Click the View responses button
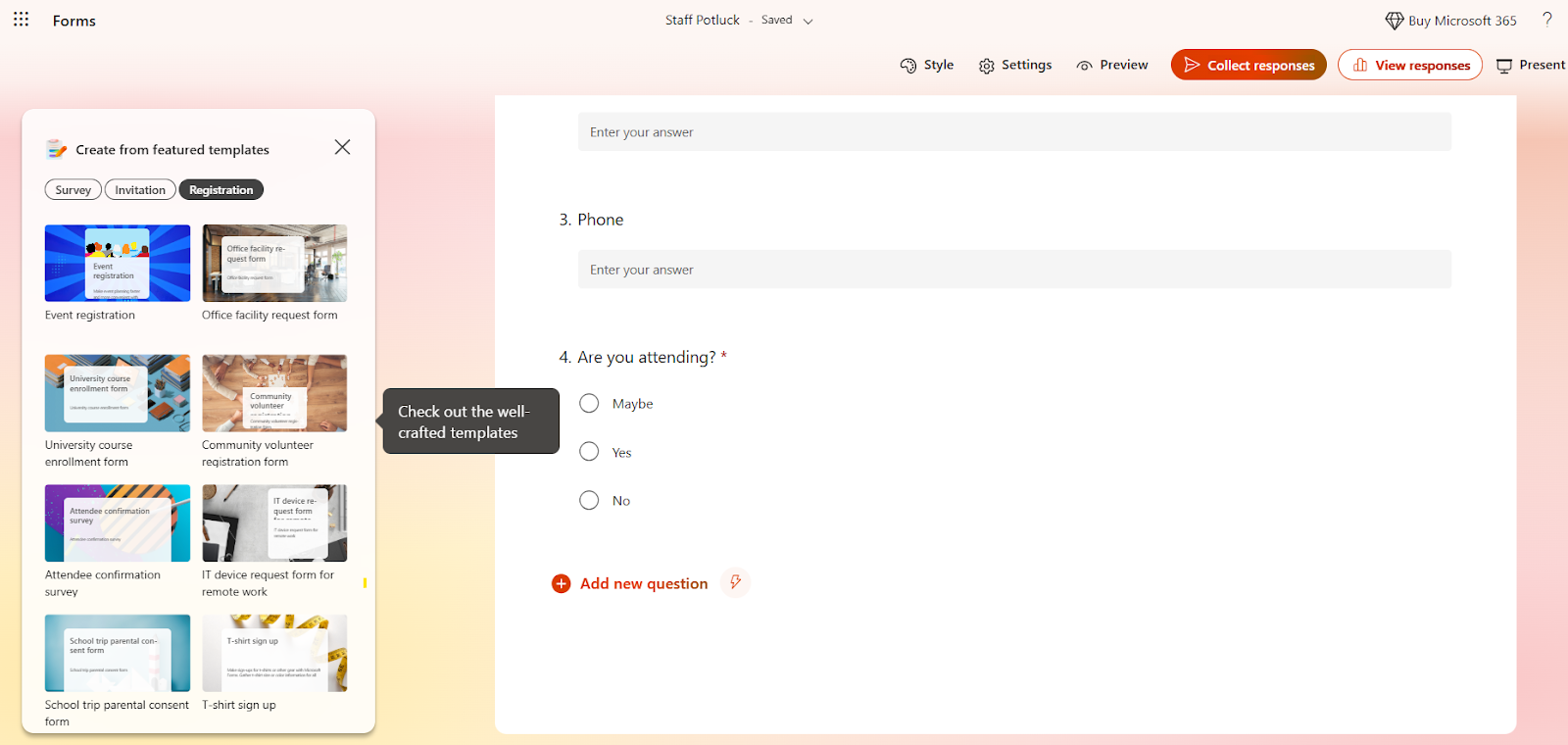 [x=1410, y=65]
